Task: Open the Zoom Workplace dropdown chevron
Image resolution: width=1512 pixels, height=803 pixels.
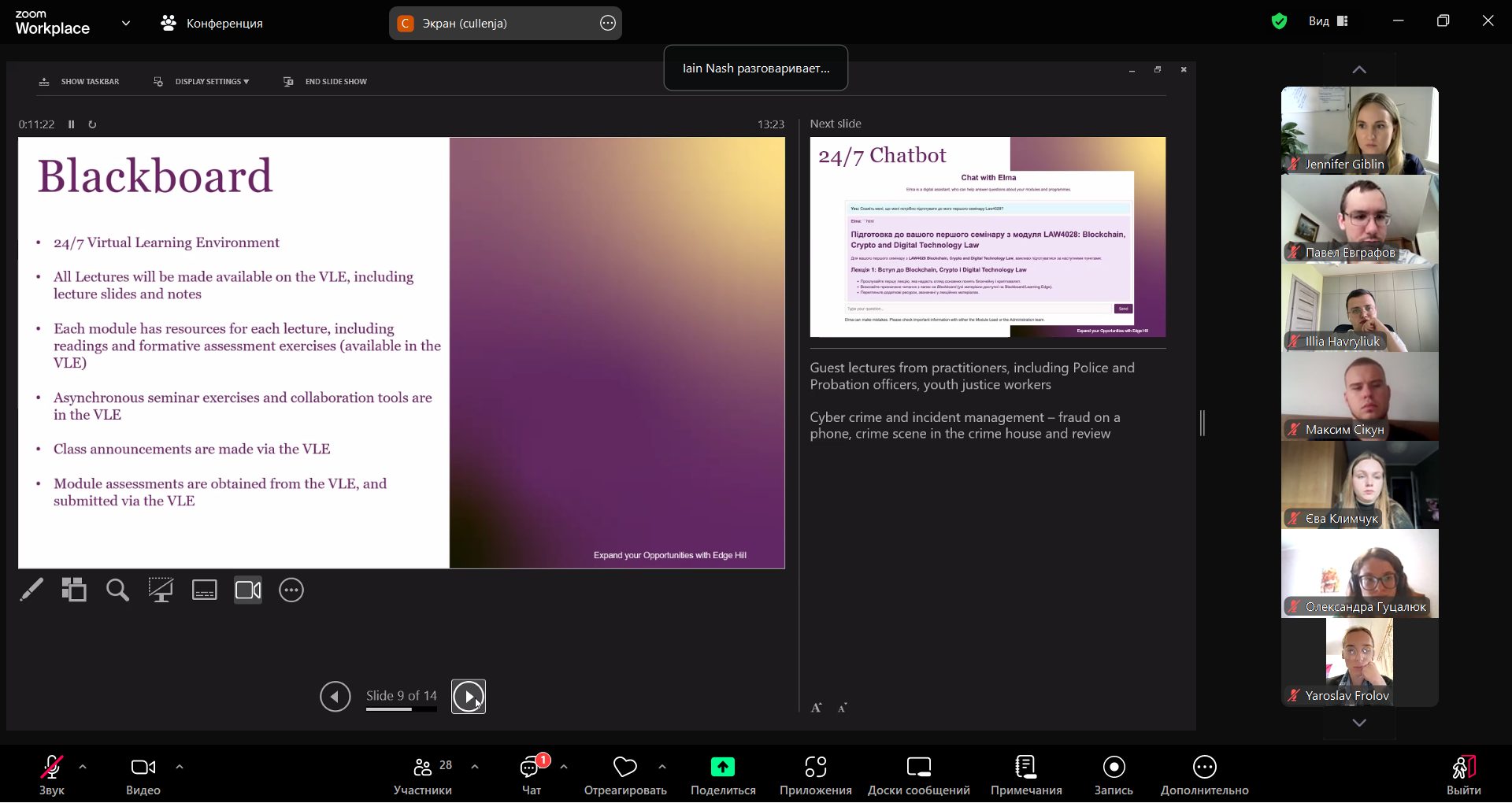Action: coord(126,23)
